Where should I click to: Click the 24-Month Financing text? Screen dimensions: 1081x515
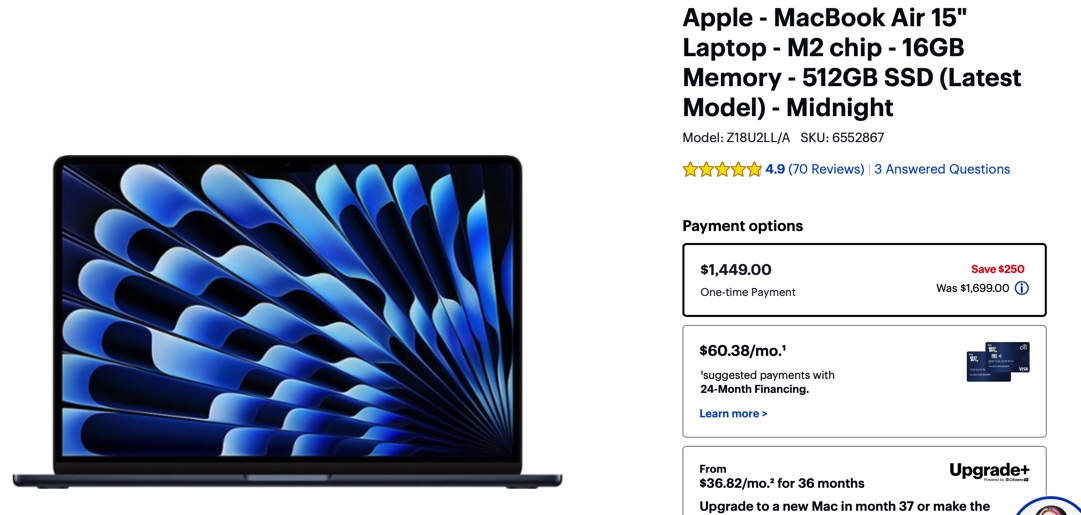pyautogui.click(x=754, y=390)
